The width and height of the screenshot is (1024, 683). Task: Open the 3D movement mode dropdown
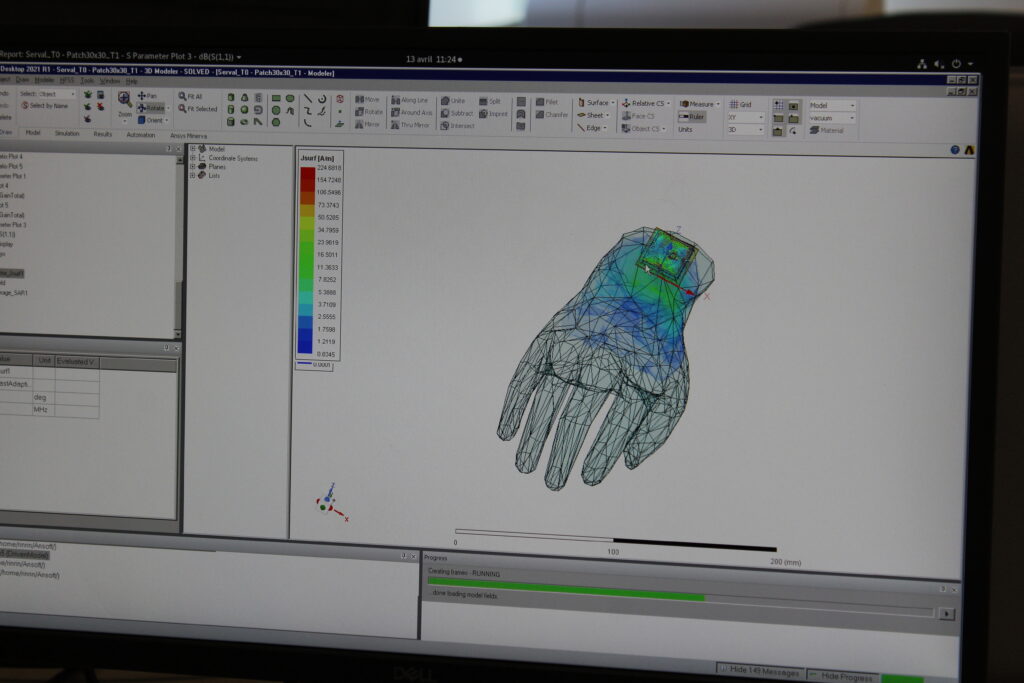(745, 130)
